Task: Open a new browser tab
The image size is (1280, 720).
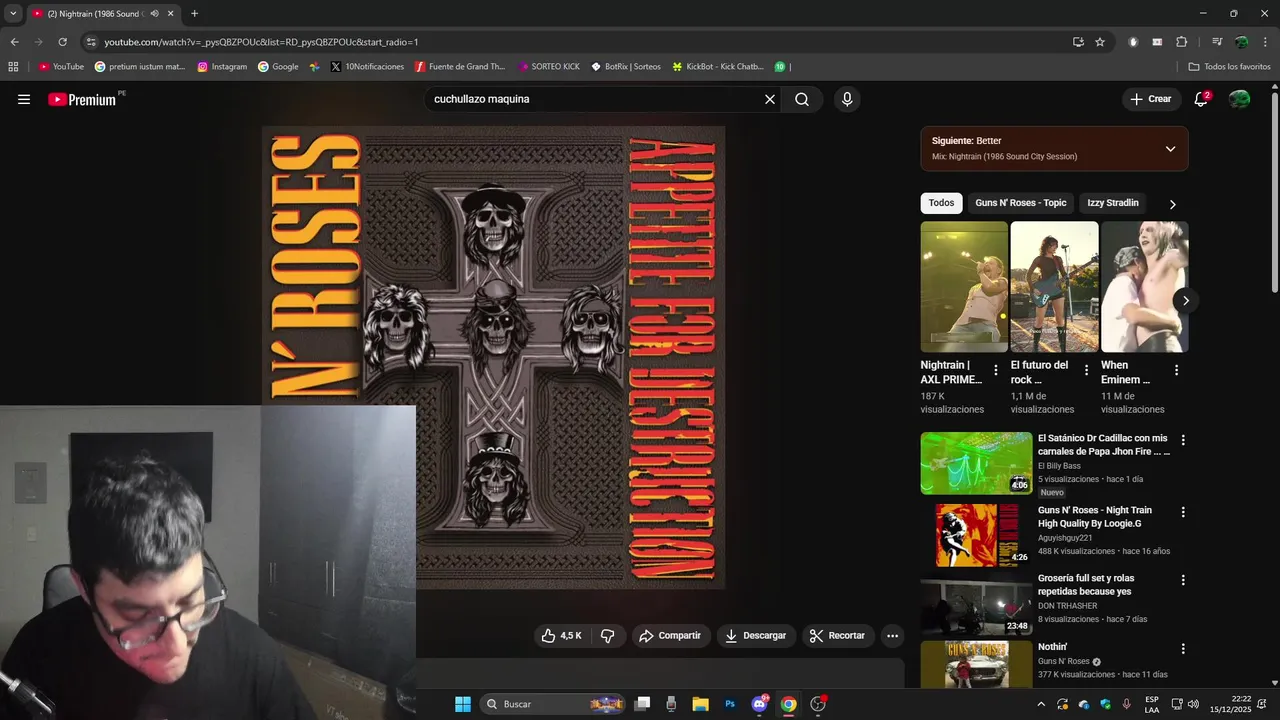Action: pyautogui.click(x=194, y=14)
